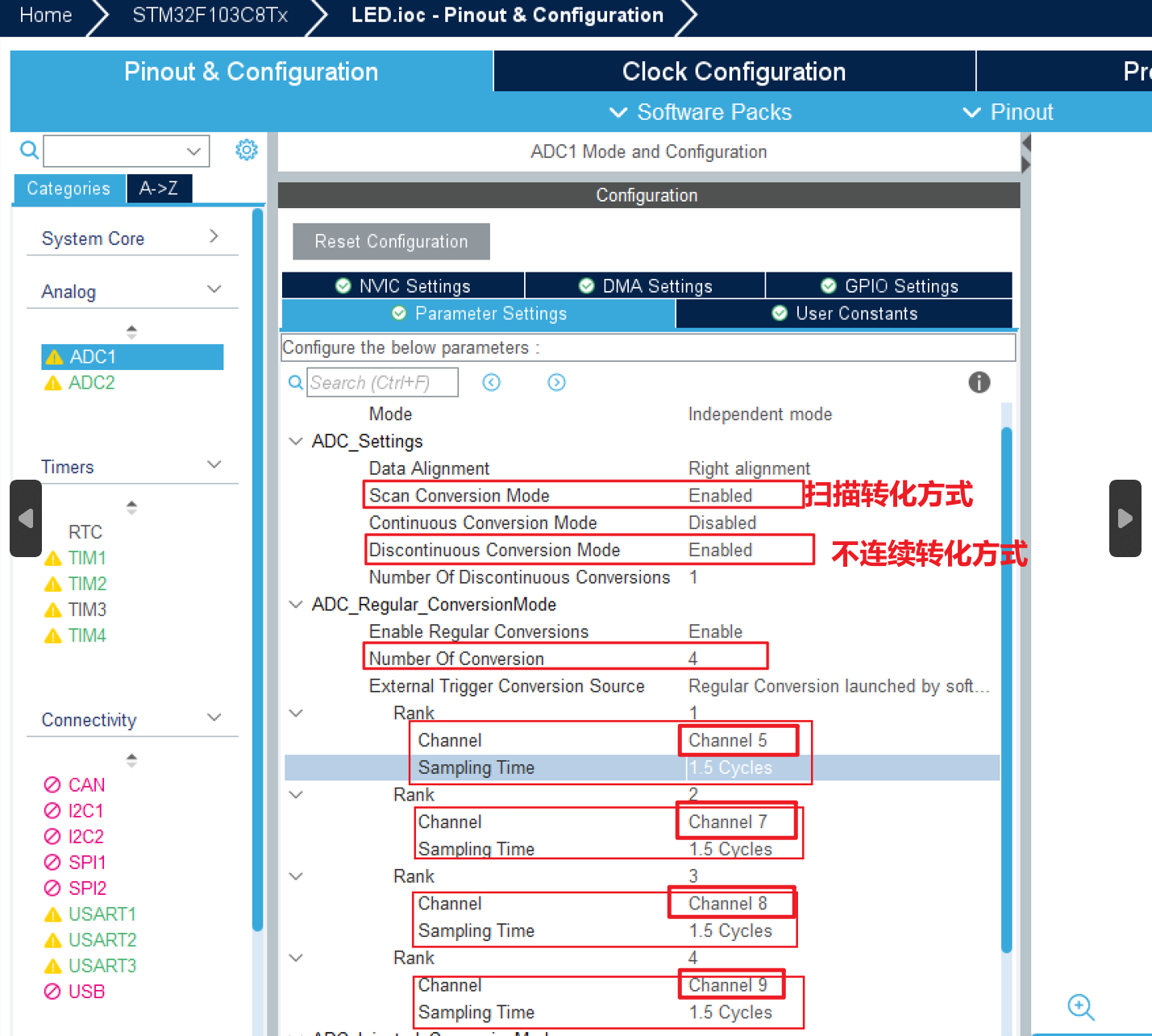Open DMA Settings tab

[x=645, y=286]
